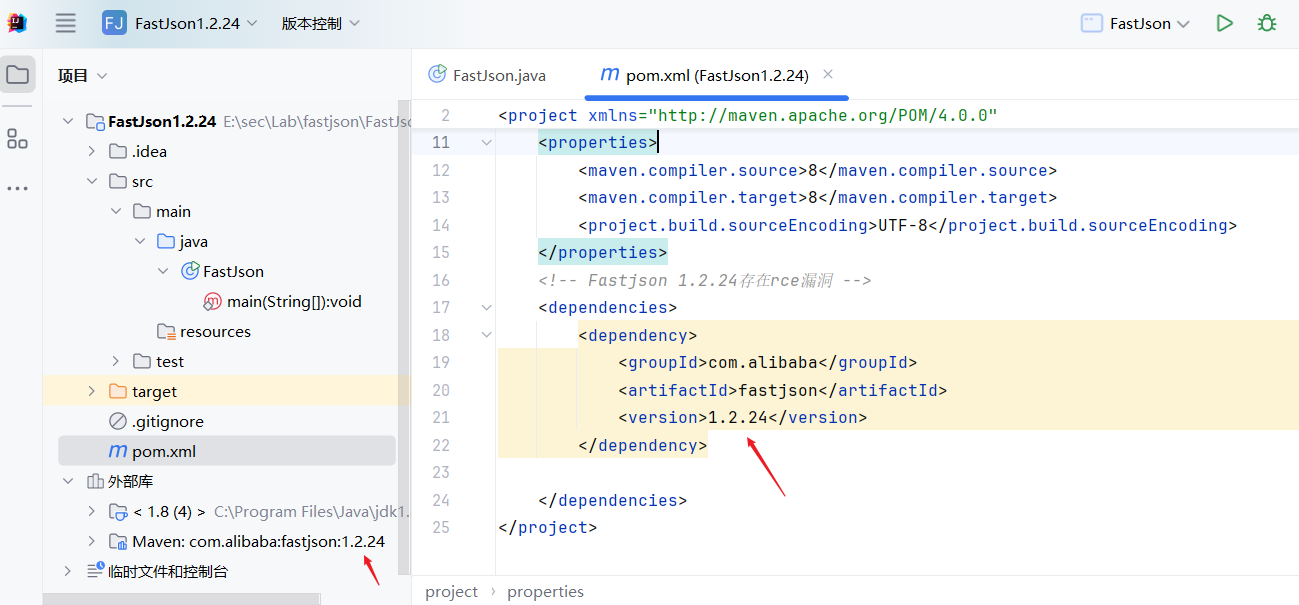This screenshot has width=1299, height=605.
Task: Click the version 1.2.24 value
Action: [738, 417]
